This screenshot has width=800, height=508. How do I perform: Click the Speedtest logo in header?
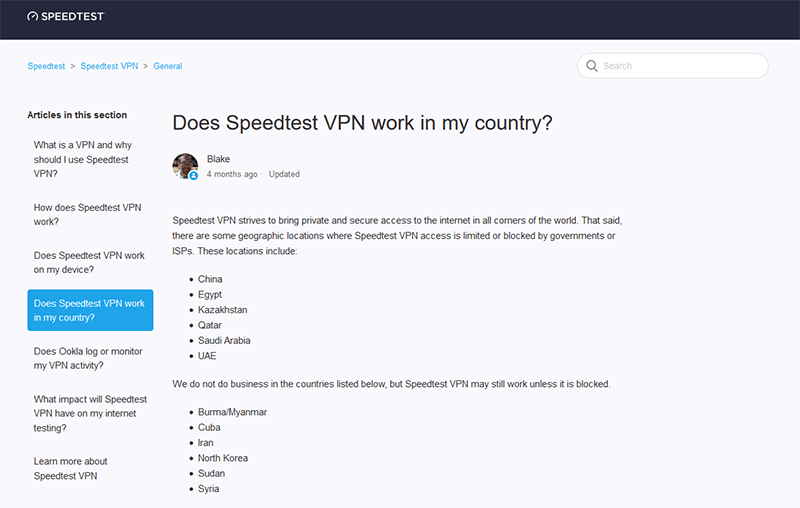click(x=65, y=16)
